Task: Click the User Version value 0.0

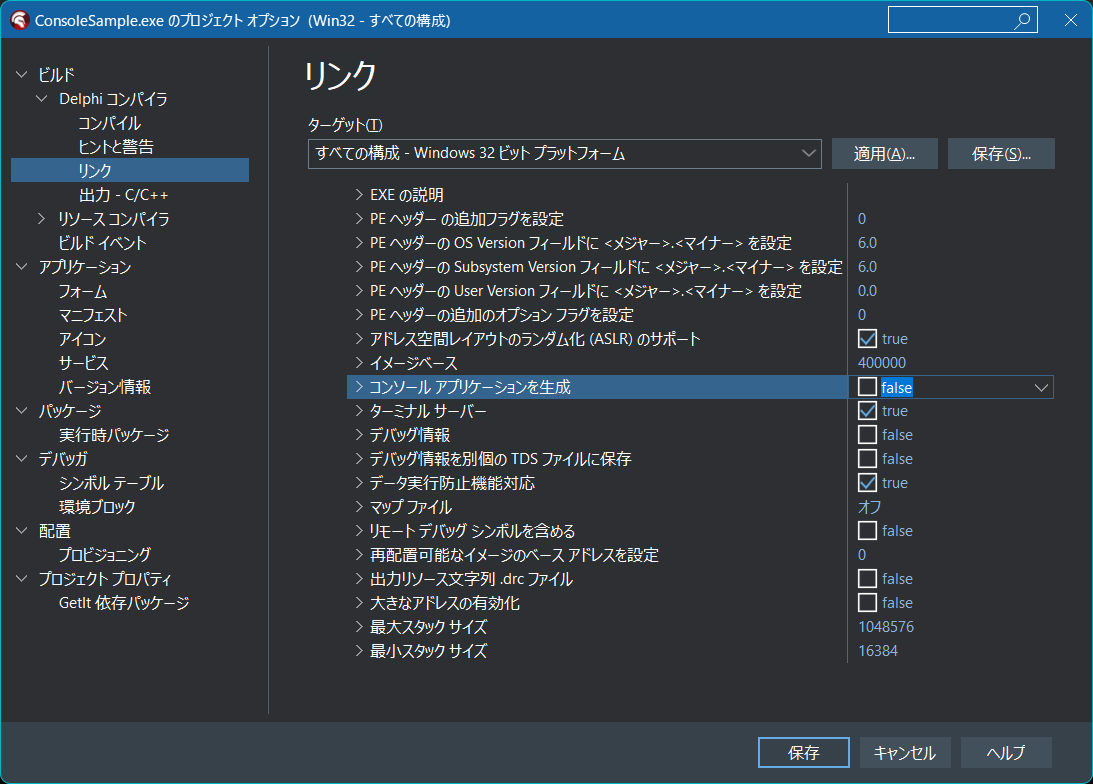Action: [x=867, y=291]
